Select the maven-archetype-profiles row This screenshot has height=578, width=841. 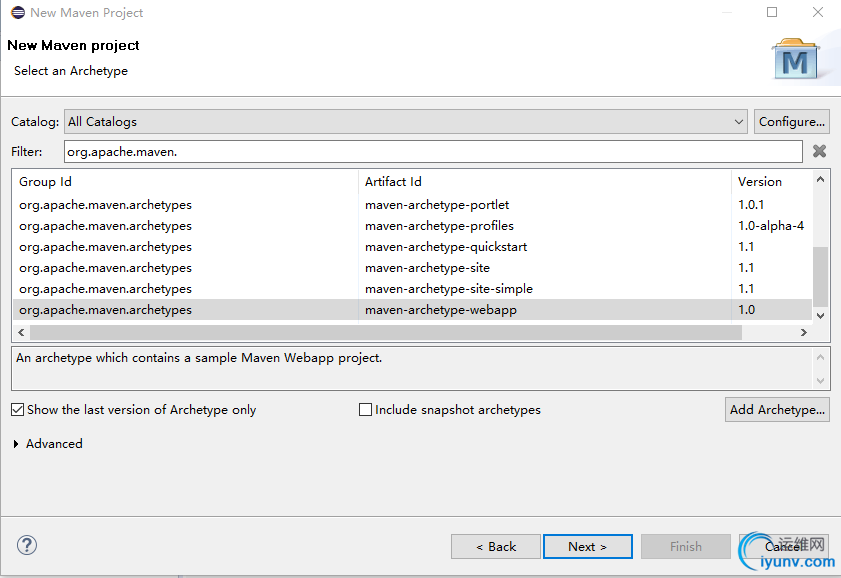412,226
